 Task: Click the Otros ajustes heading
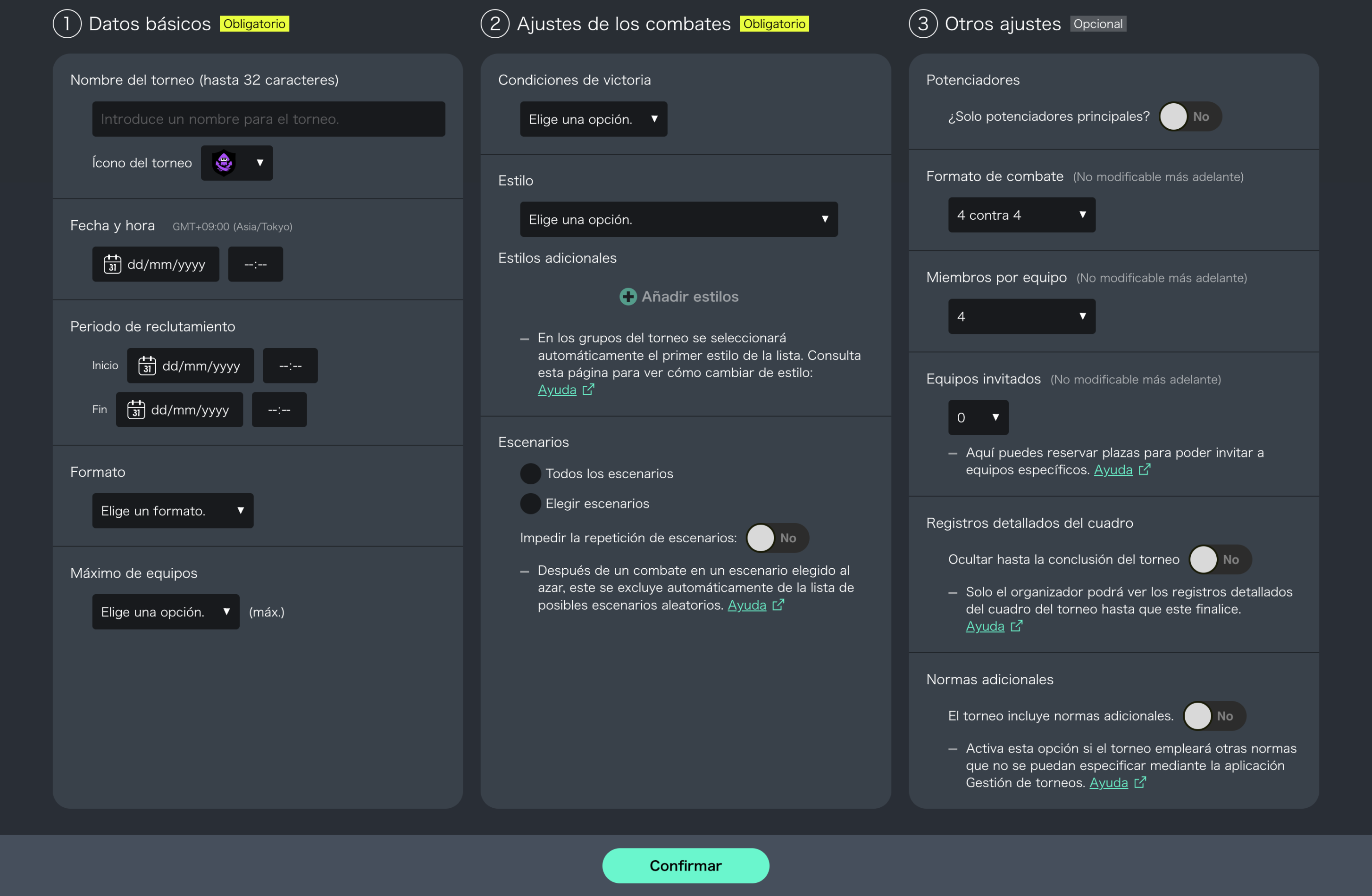(1003, 24)
